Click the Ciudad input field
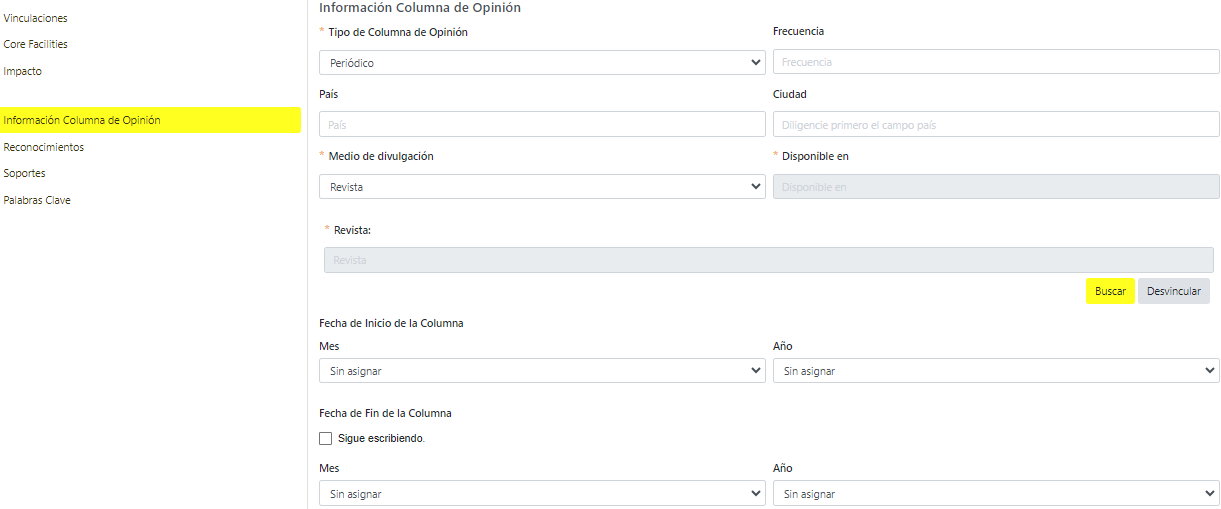Viewport: 1221px width, 509px height. point(996,125)
